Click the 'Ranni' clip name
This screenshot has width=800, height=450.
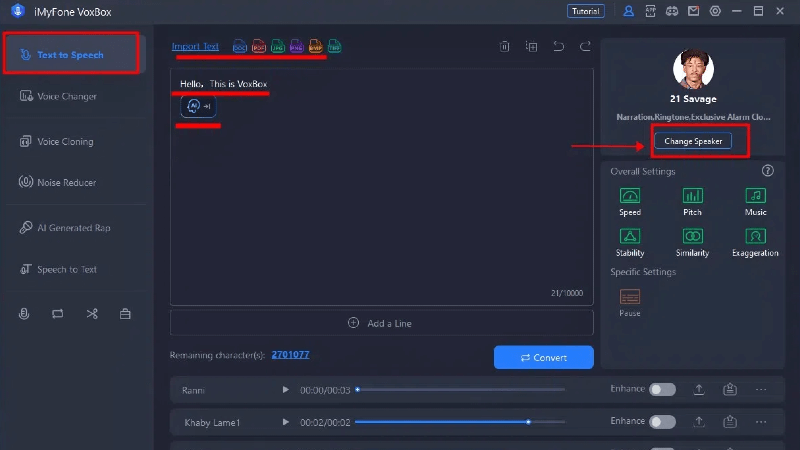193,390
